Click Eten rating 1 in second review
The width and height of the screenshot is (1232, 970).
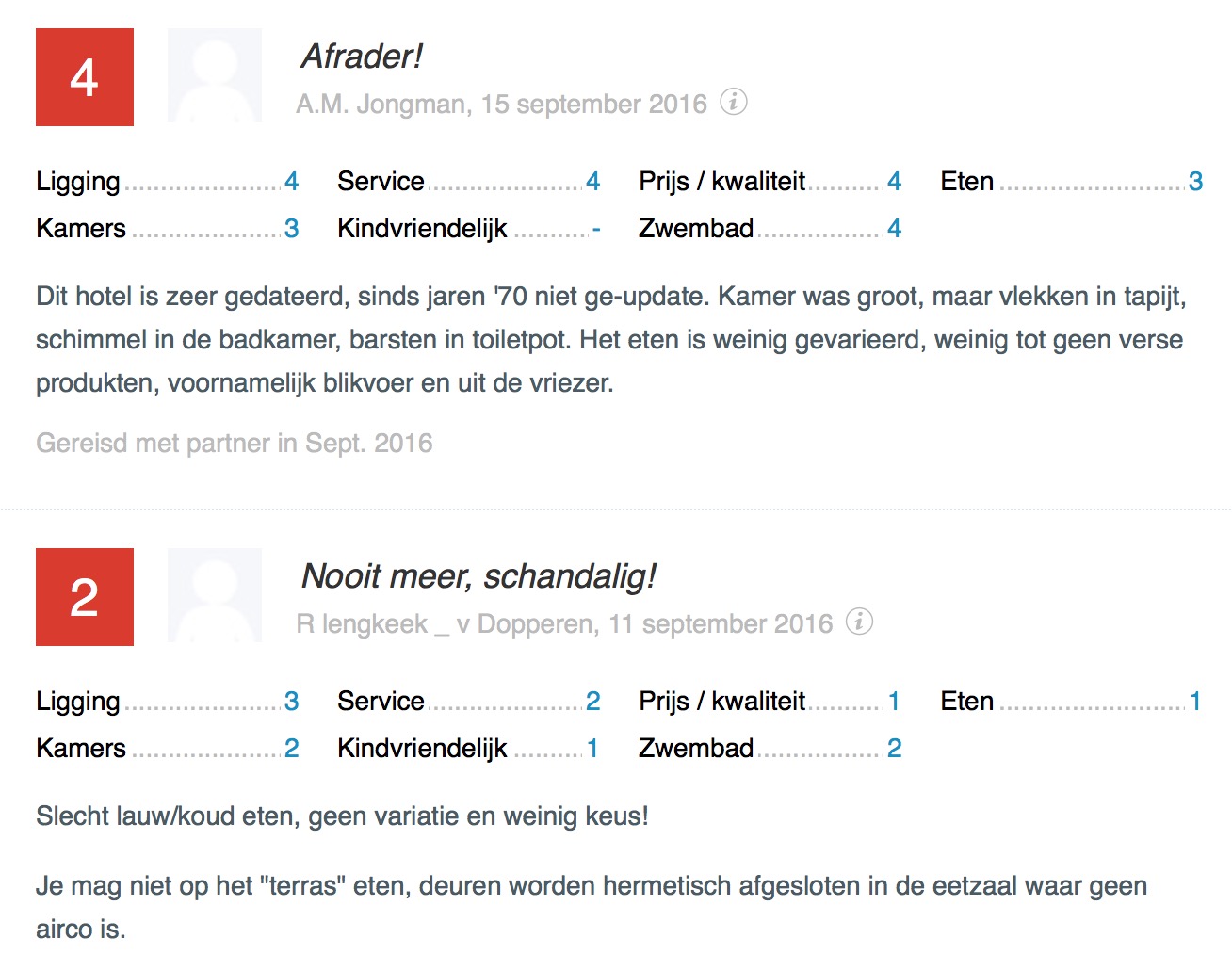coord(1195,701)
